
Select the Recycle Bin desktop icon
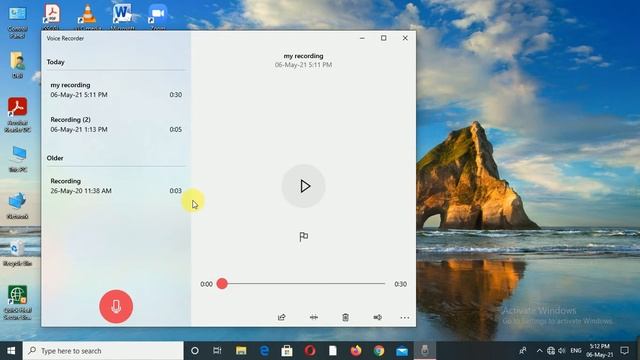[17, 253]
